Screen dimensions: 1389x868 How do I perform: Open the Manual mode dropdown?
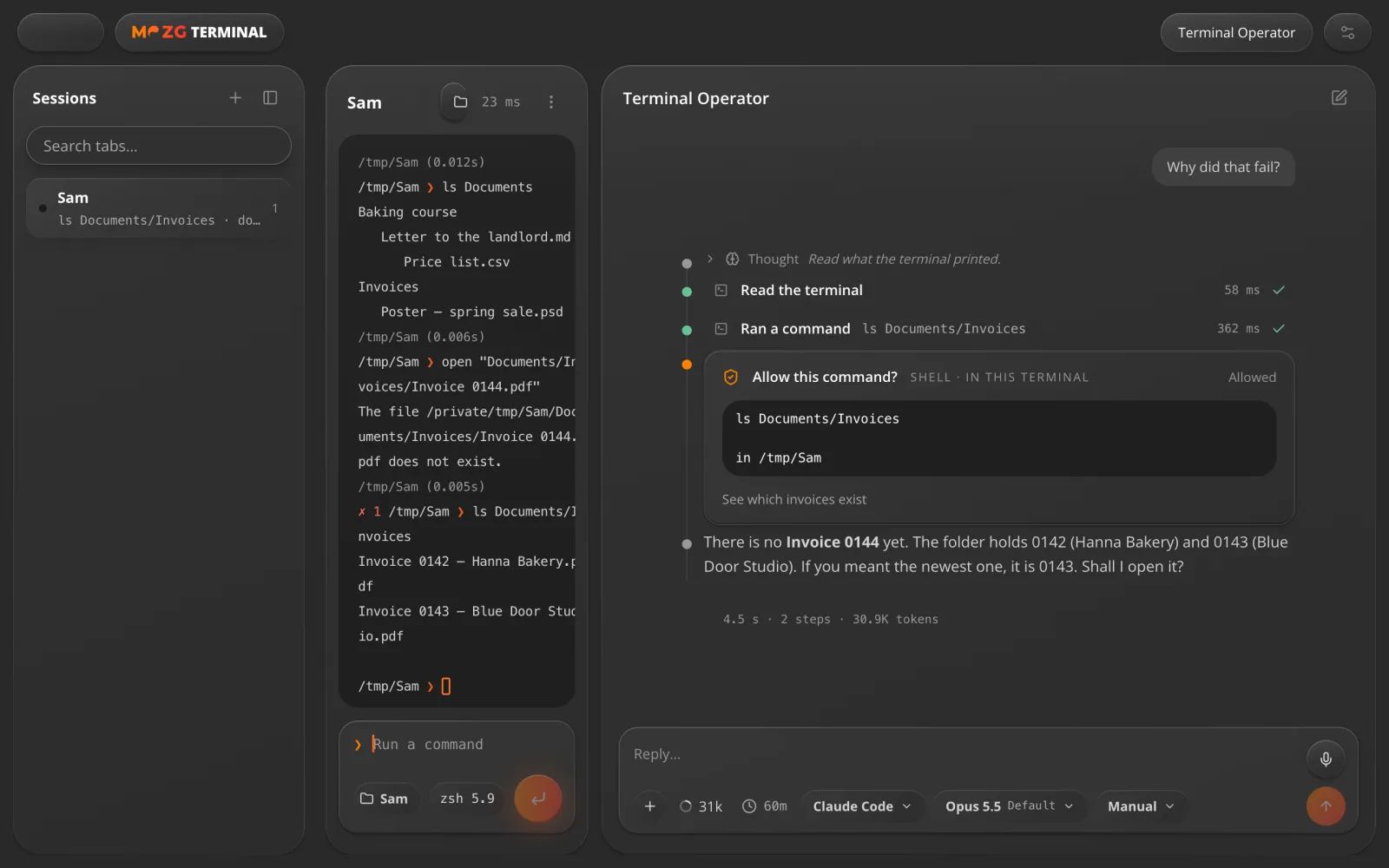tap(1140, 806)
